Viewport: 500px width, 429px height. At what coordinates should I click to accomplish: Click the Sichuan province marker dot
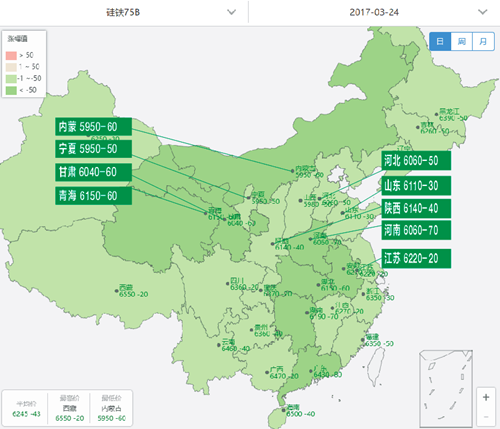228,284
